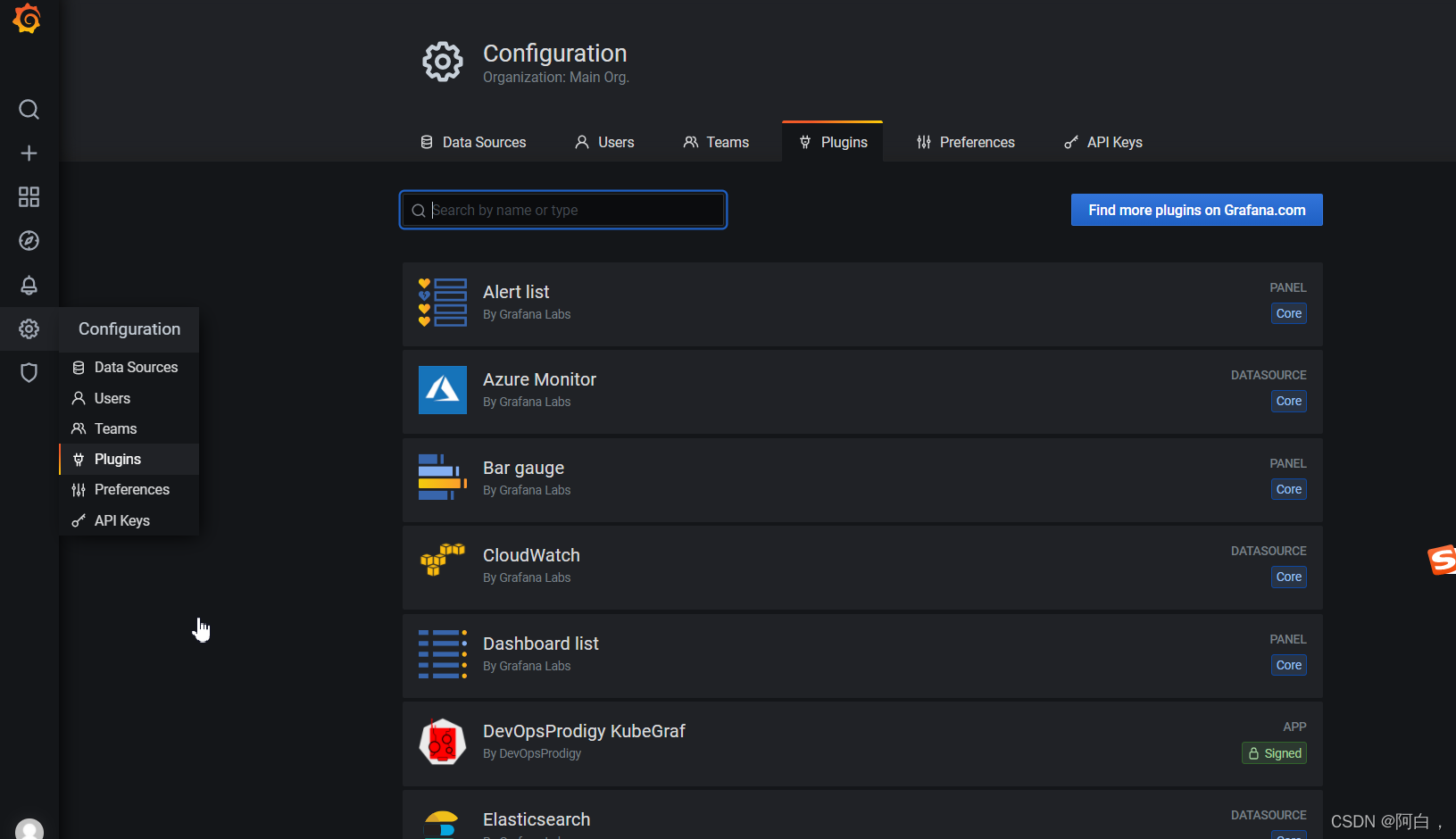The width and height of the screenshot is (1456, 839).
Task: Focus the Search by name or type field
Action: point(563,210)
